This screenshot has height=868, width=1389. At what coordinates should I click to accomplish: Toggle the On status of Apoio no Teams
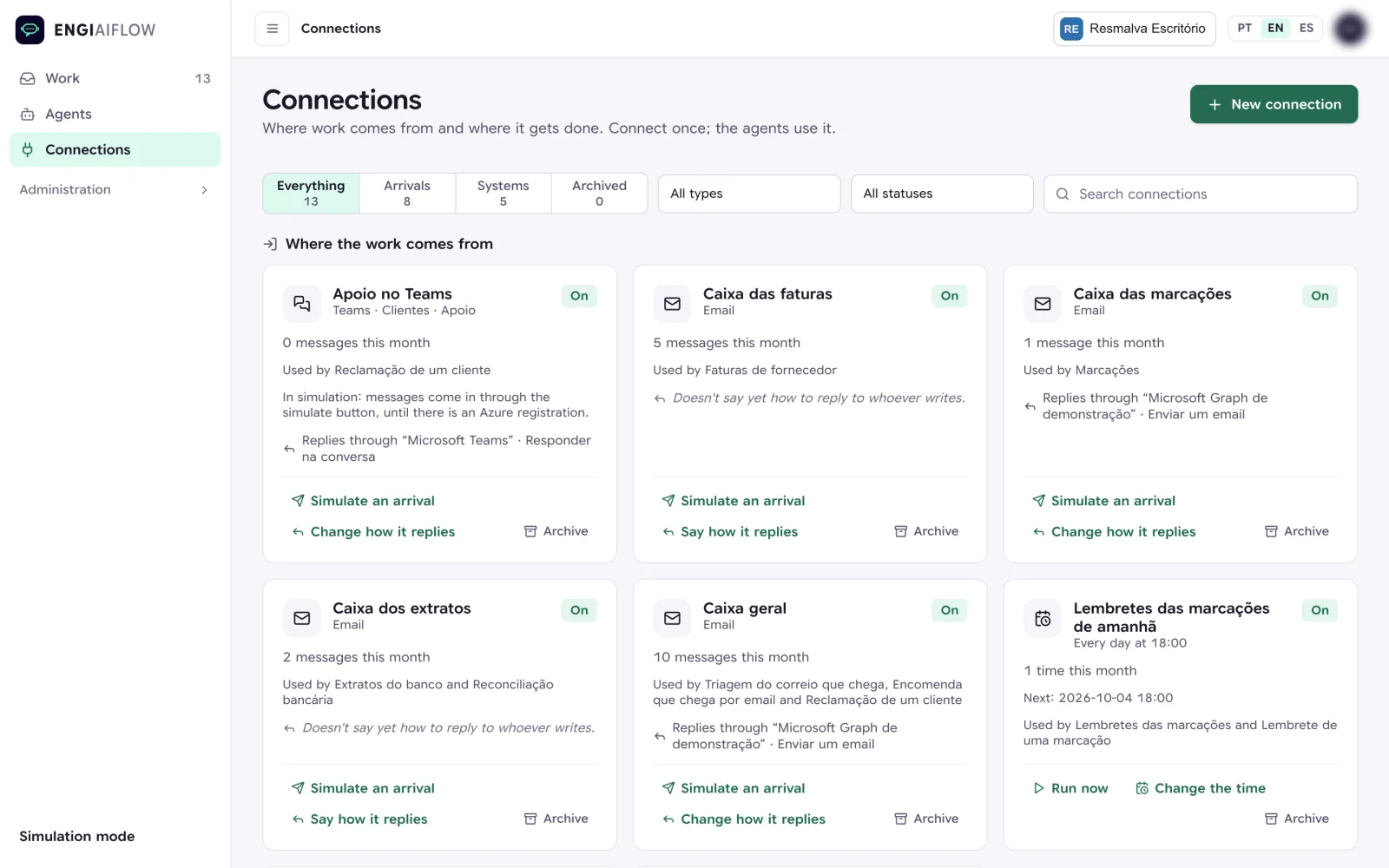point(579,296)
